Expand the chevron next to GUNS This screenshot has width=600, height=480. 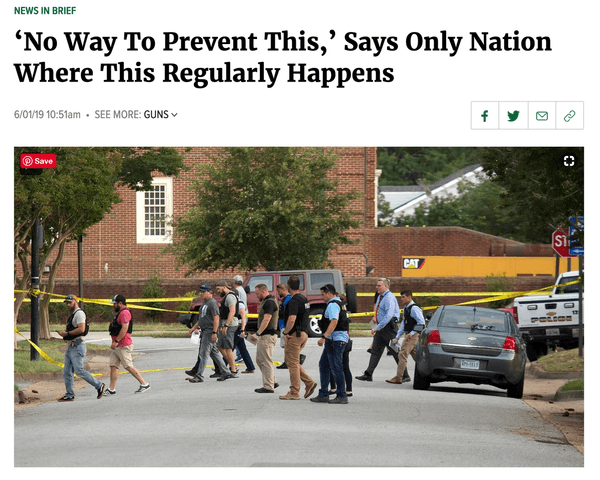(x=174, y=115)
